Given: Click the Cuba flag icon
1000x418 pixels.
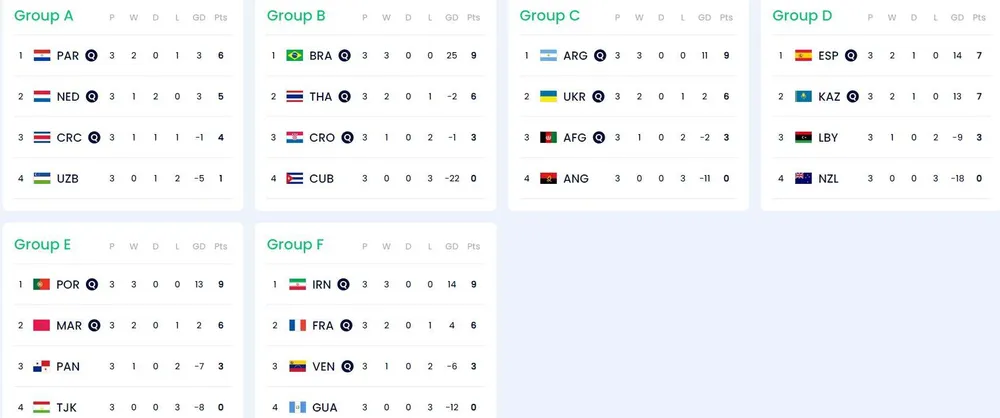Looking at the screenshot, I should tap(295, 179).
